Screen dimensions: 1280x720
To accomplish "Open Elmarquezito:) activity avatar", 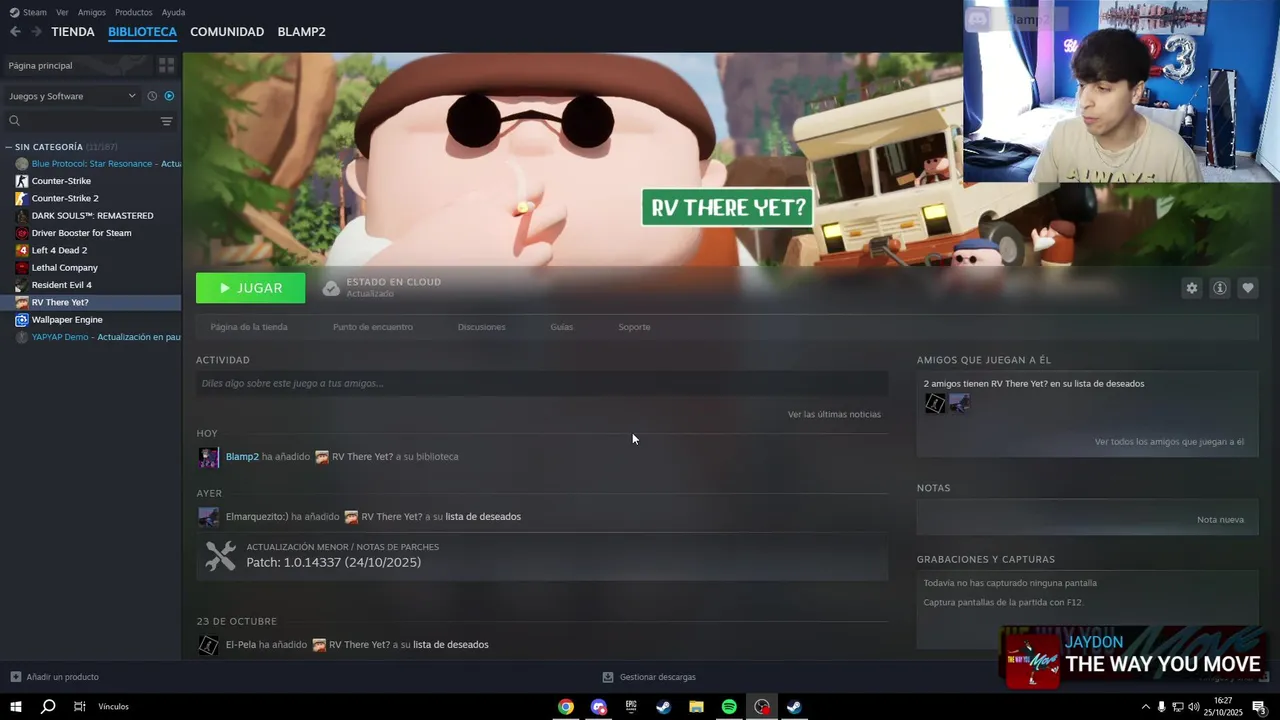I will click(208, 517).
